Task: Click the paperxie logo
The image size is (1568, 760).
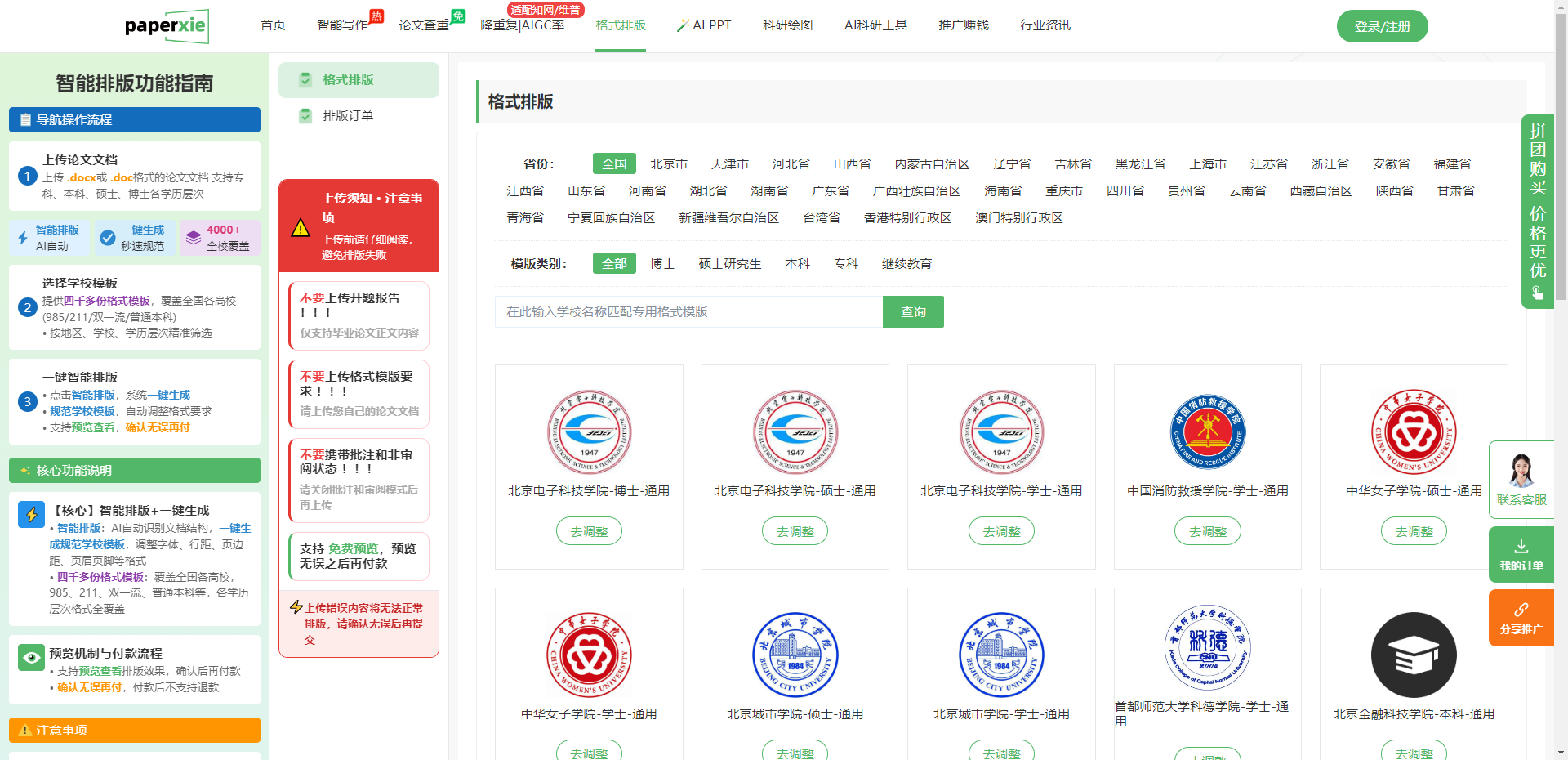Action: tap(167, 26)
